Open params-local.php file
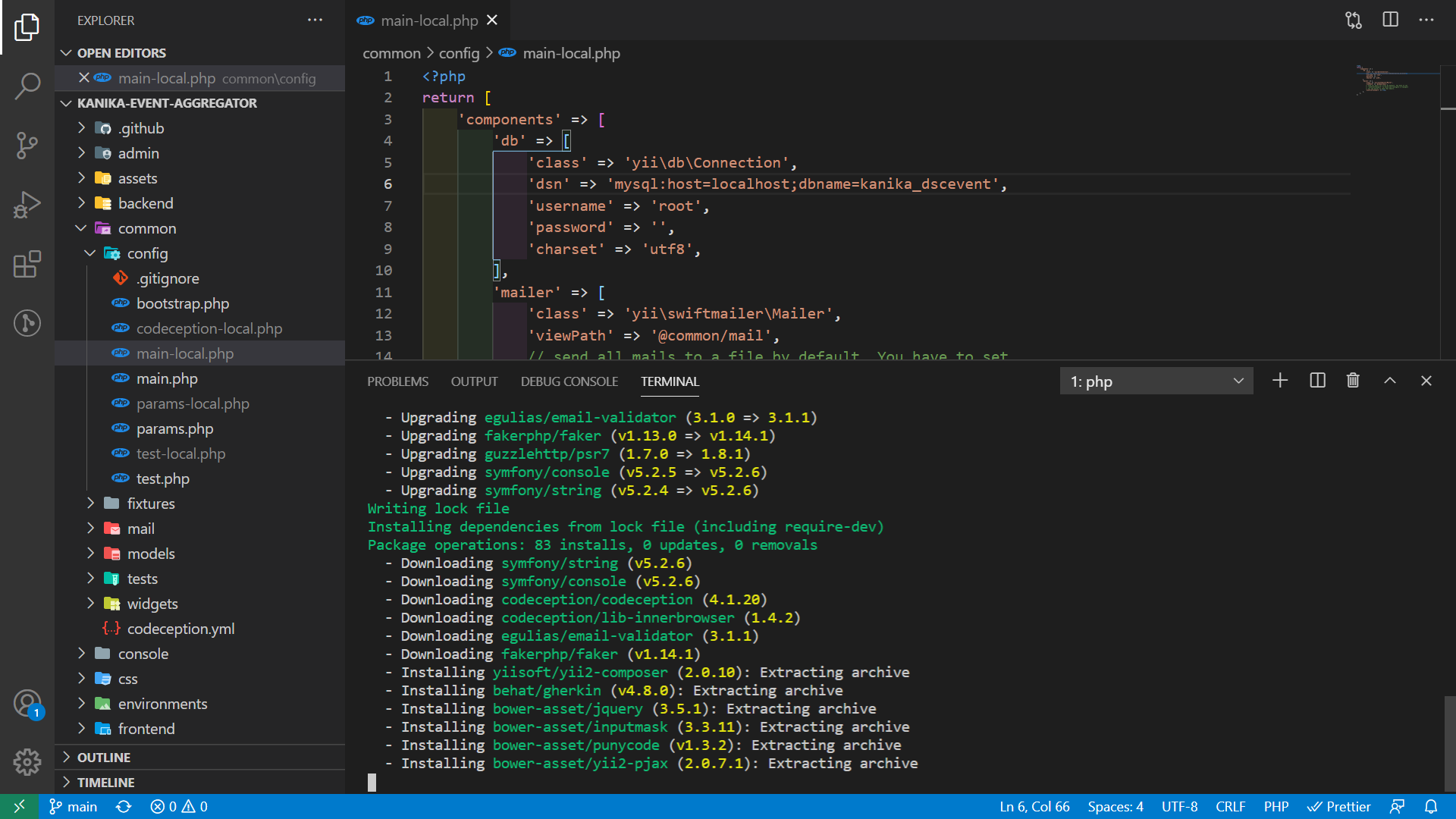 click(x=201, y=403)
